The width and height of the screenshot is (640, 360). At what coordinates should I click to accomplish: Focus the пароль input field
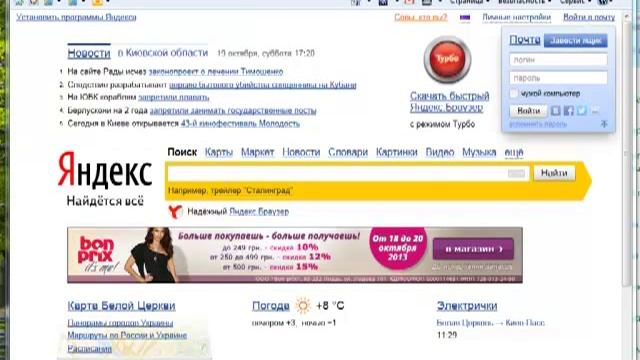tap(558, 78)
